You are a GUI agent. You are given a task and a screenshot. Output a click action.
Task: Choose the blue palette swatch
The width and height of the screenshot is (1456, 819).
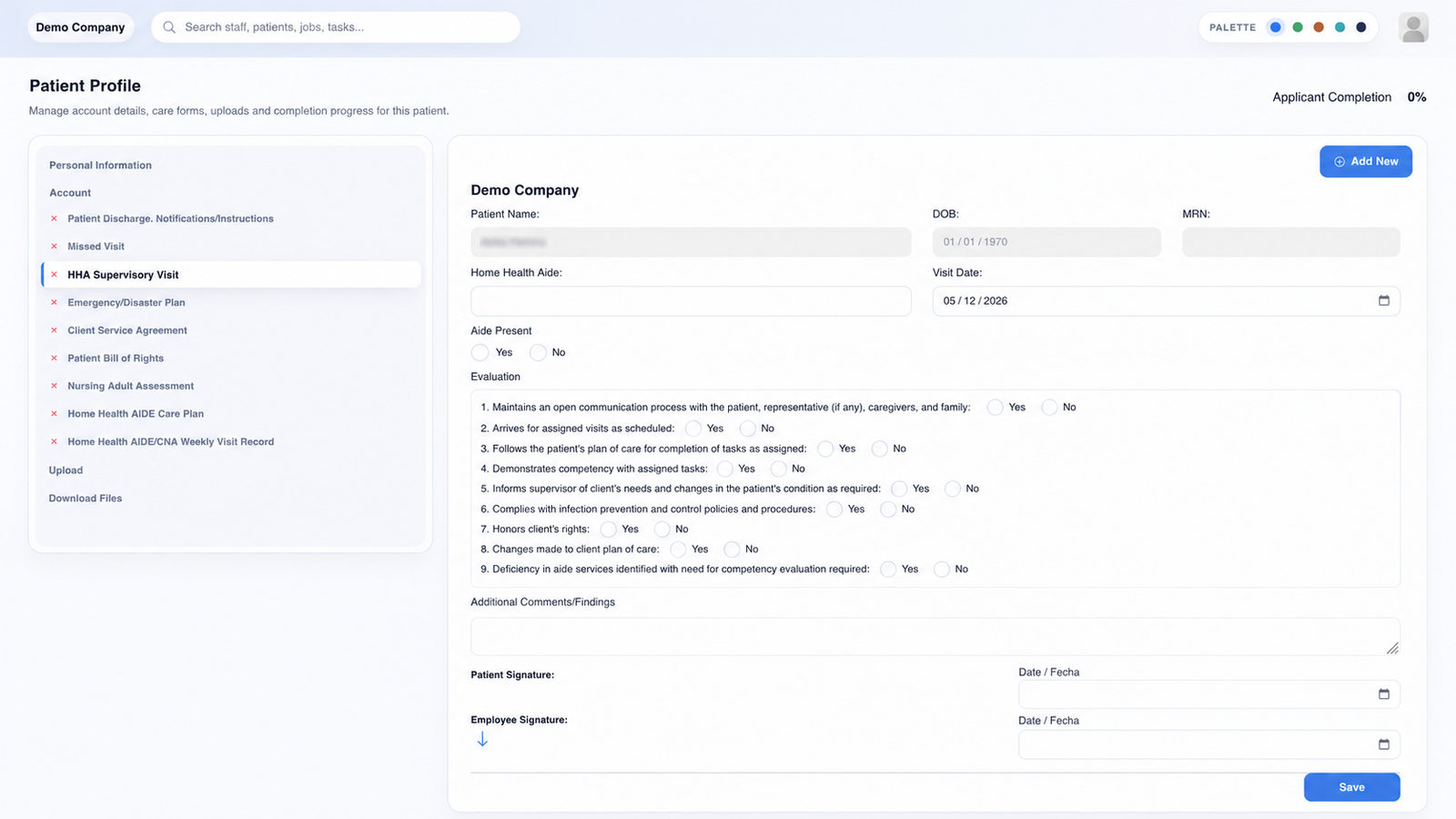coord(1276,27)
